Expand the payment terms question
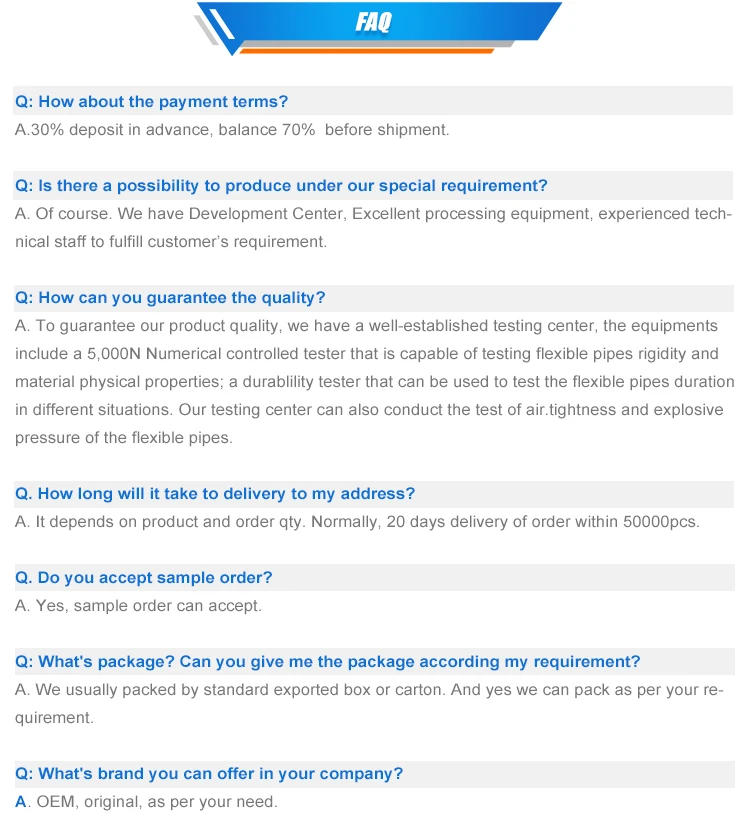The image size is (750, 818). (x=152, y=101)
